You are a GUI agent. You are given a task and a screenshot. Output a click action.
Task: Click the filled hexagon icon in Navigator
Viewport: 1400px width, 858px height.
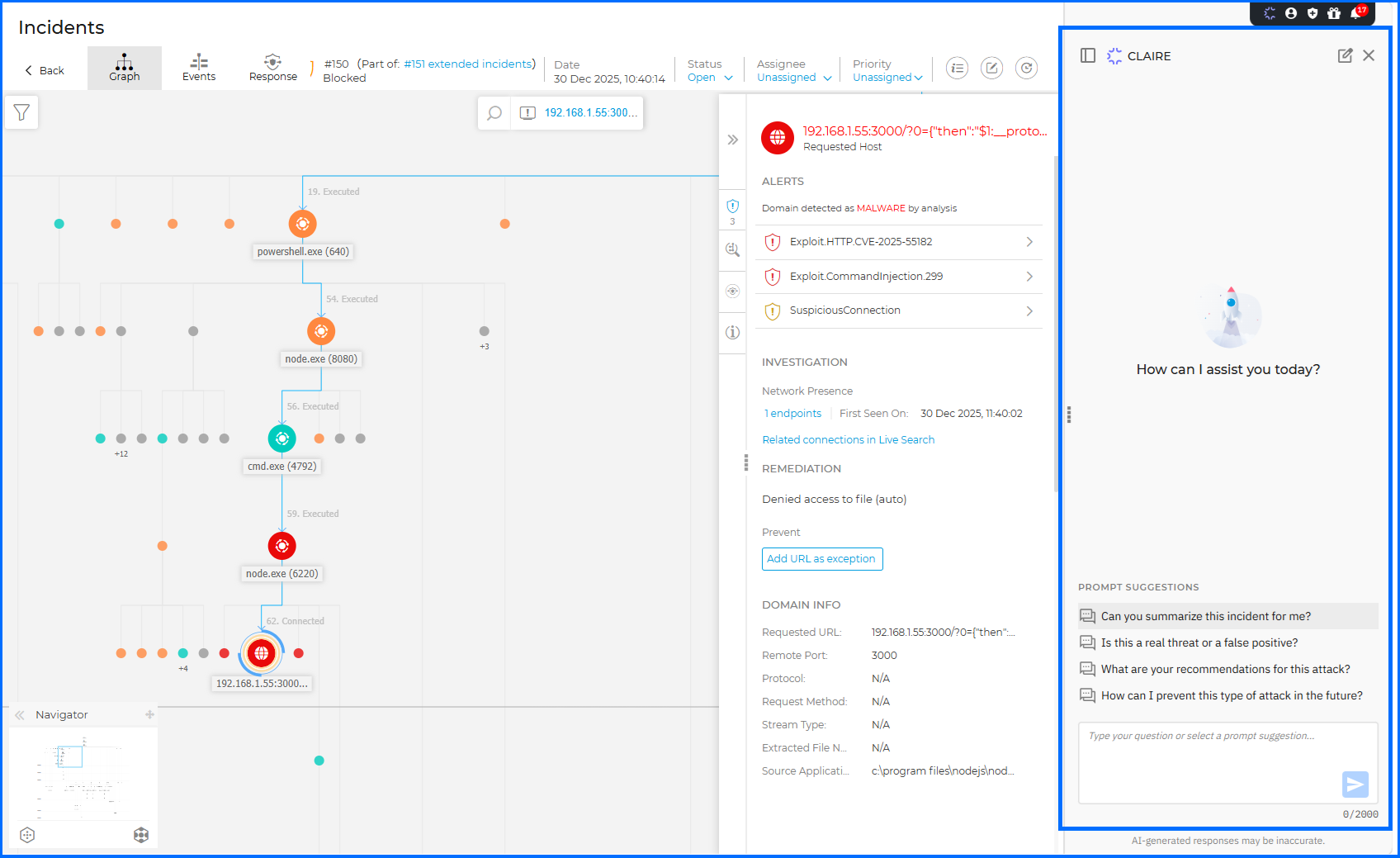141,835
